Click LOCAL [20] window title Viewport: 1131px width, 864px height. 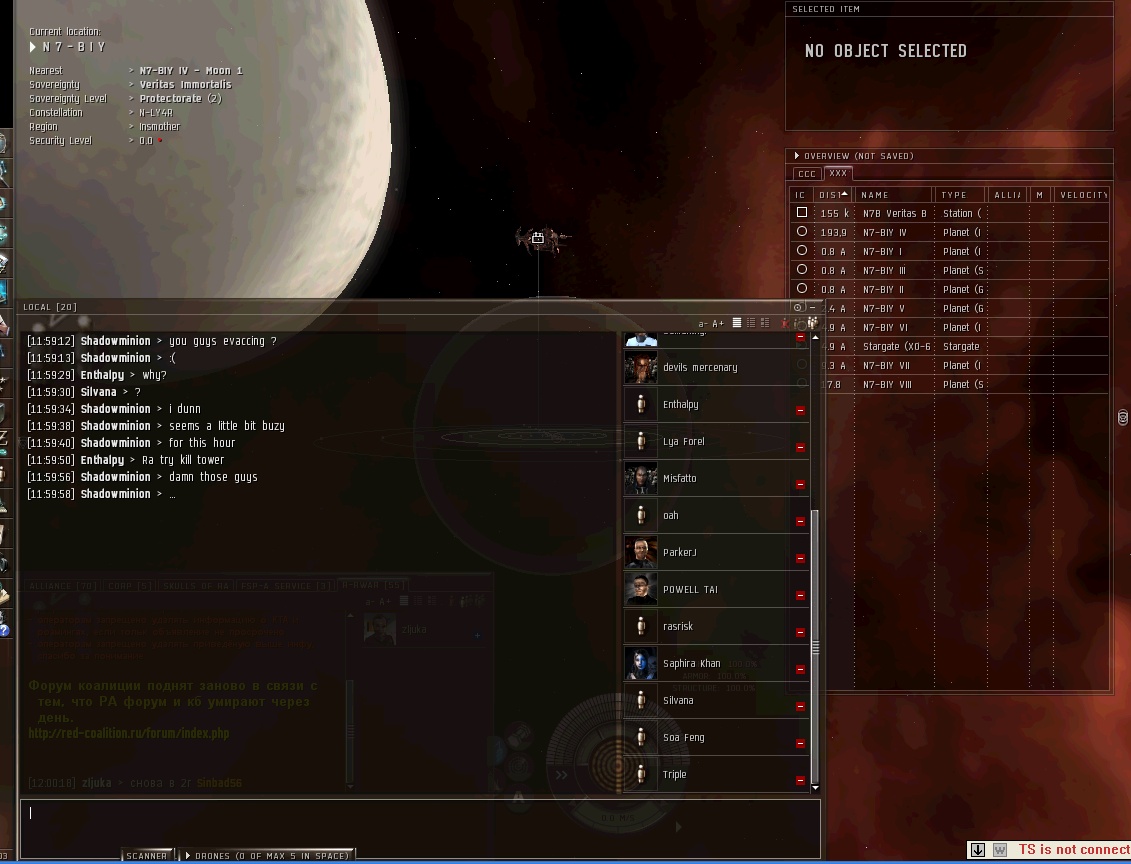pos(50,307)
